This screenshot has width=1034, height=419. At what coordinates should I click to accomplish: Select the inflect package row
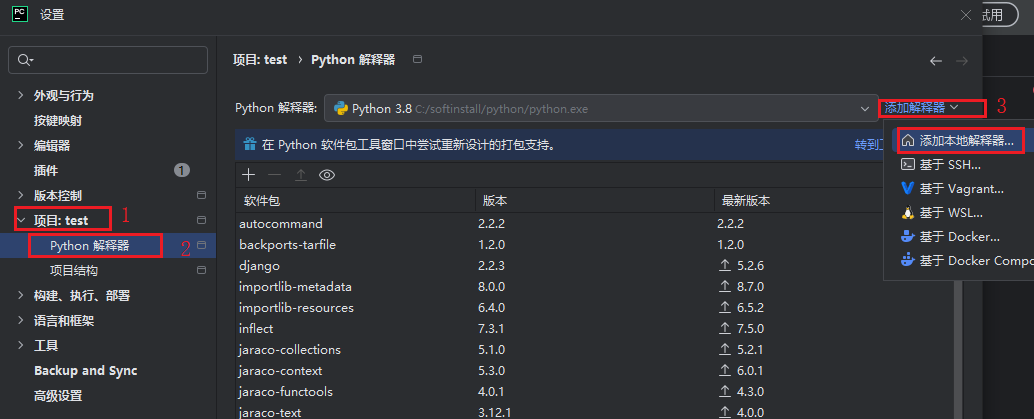[x=595, y=329]
